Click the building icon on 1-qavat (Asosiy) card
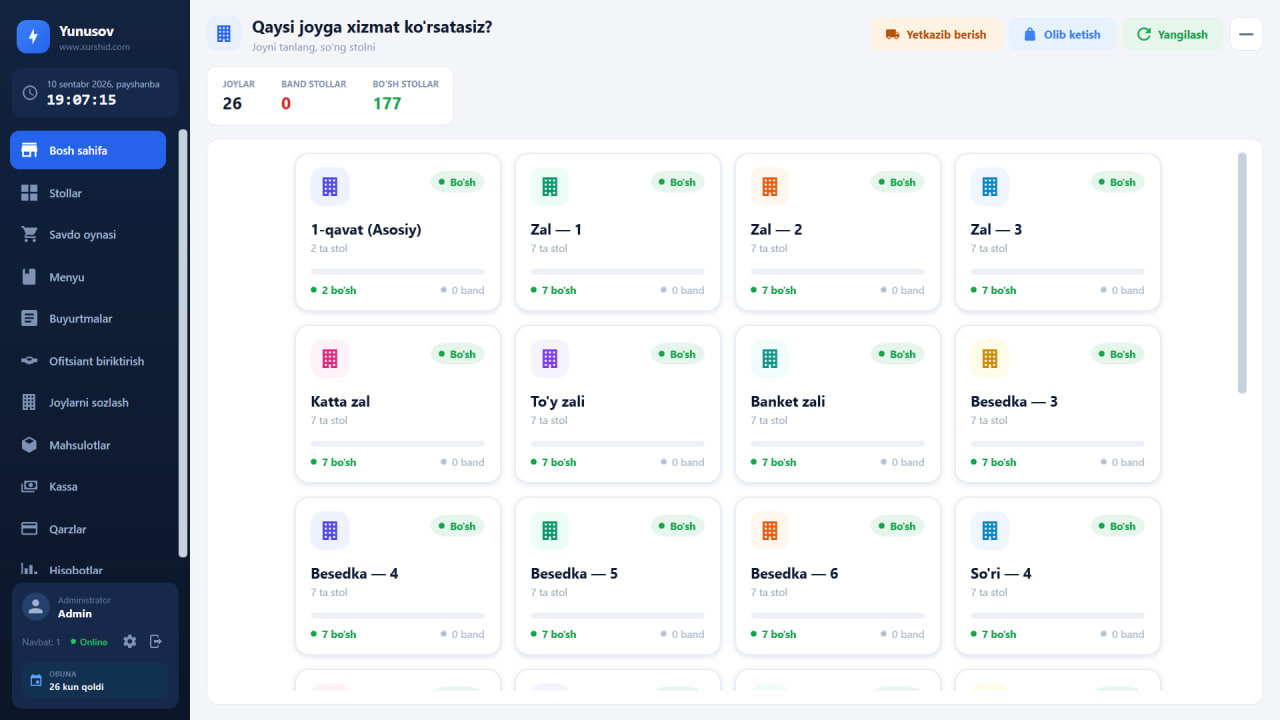 point(330,186)
